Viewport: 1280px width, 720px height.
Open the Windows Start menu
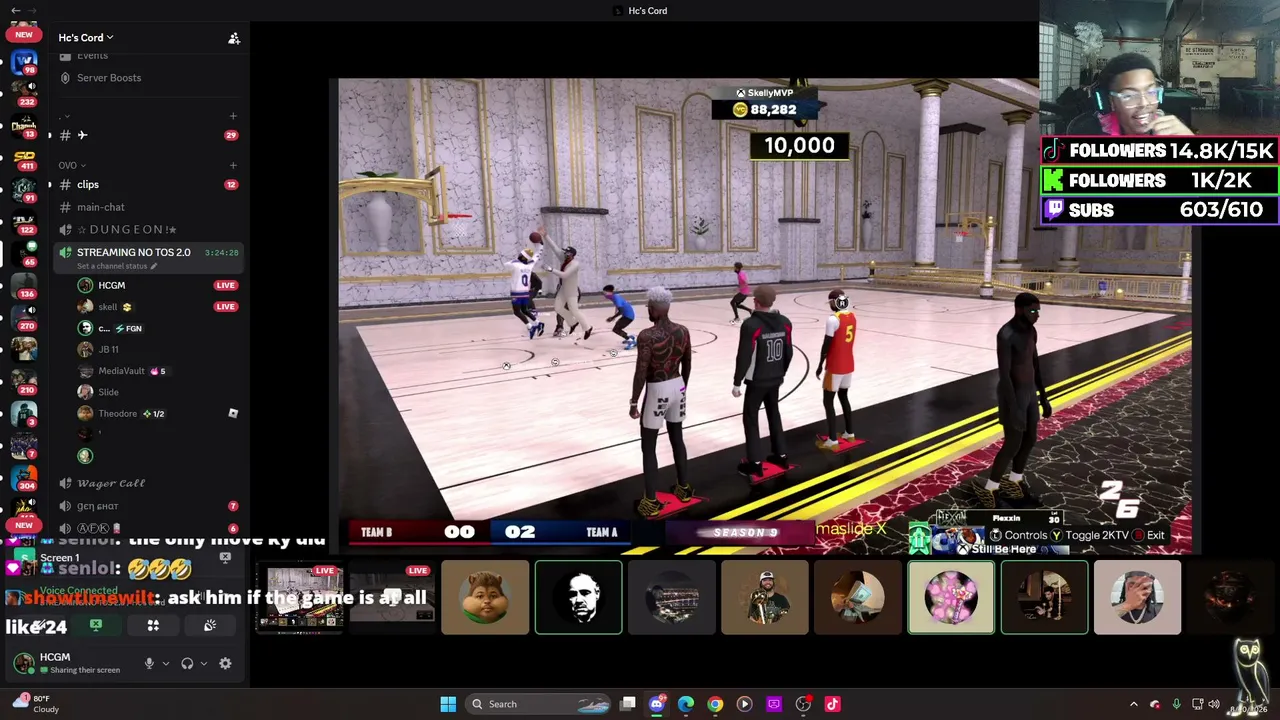448,704
